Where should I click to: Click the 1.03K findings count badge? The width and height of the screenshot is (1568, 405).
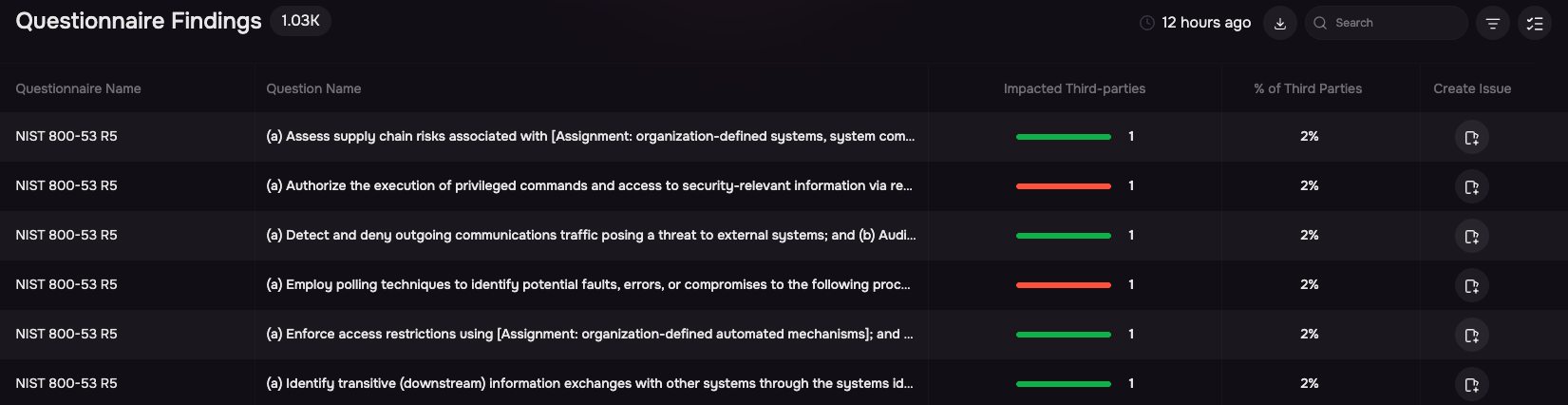point(300,21)
